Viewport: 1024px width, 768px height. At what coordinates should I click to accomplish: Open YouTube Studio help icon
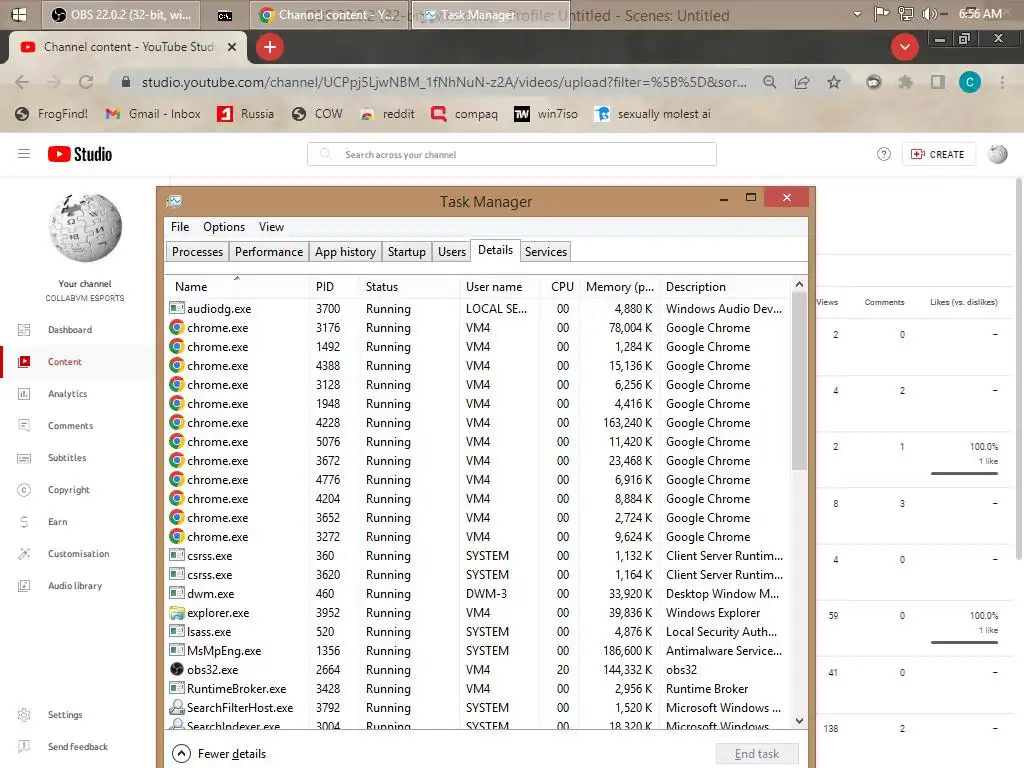[x=884, y=154]
